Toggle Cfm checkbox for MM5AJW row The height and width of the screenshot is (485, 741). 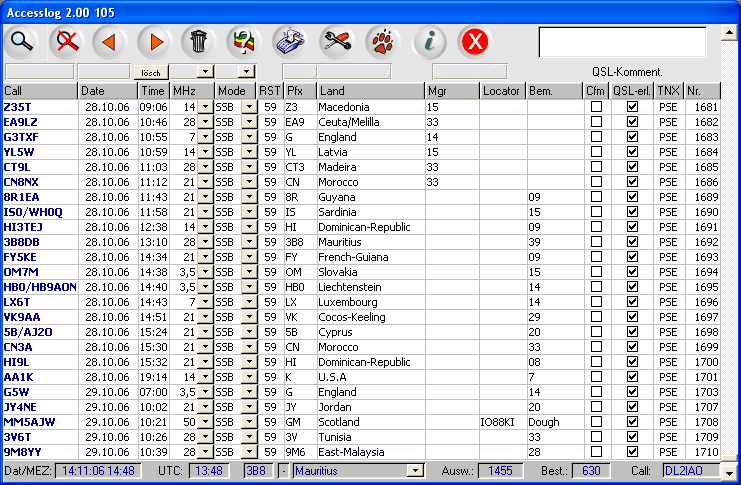[596, 422]
